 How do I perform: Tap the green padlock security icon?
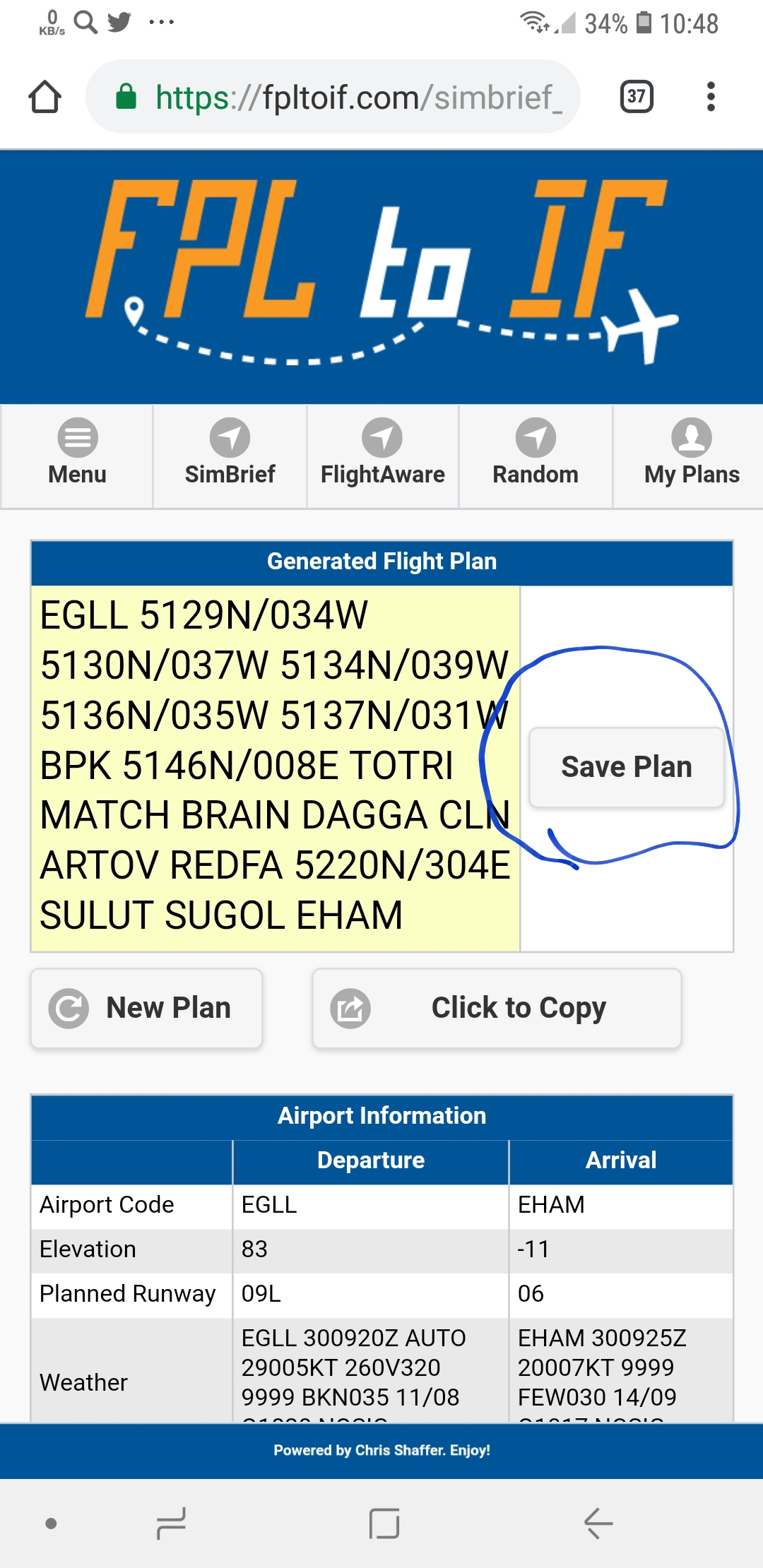point(126,97)
